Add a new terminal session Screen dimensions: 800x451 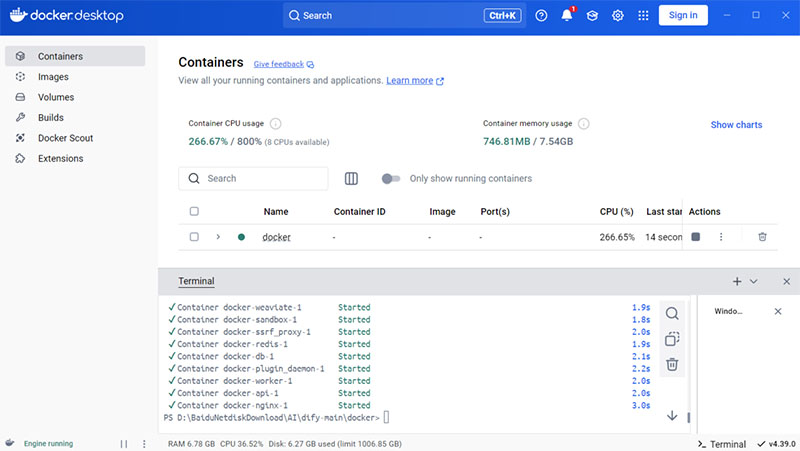pos(737,282)
